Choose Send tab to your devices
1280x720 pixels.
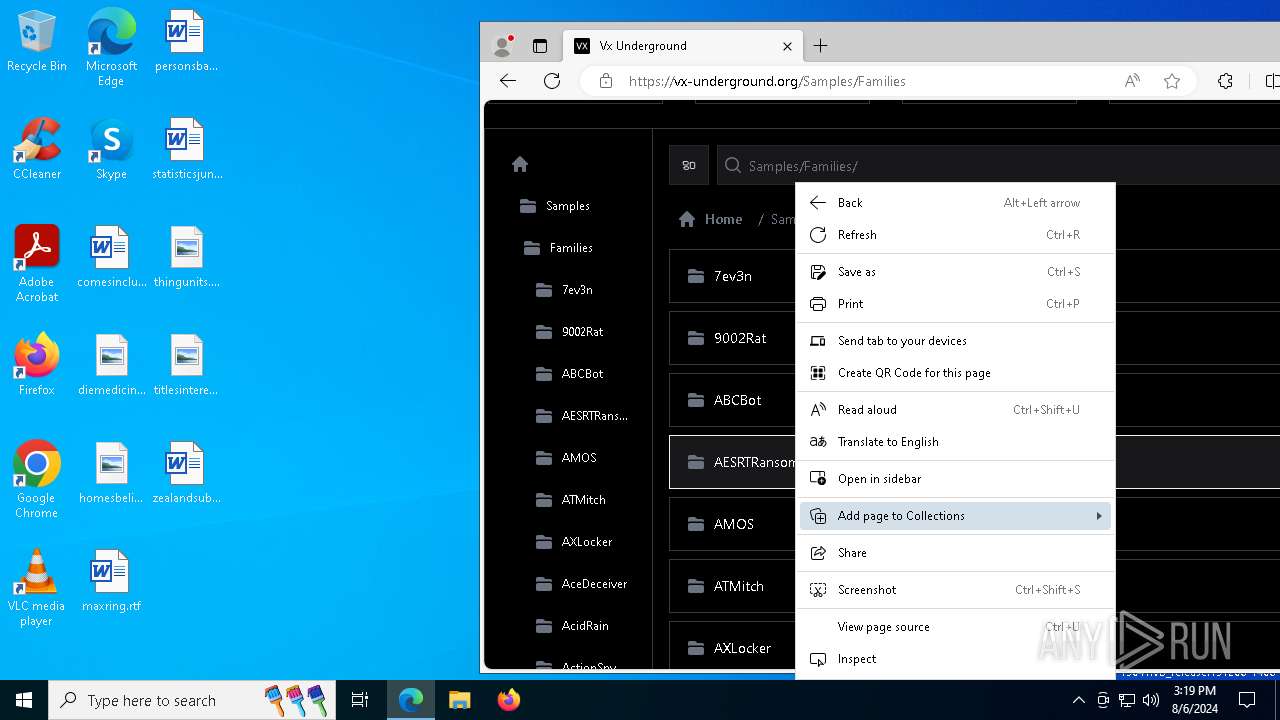(955, 341)
